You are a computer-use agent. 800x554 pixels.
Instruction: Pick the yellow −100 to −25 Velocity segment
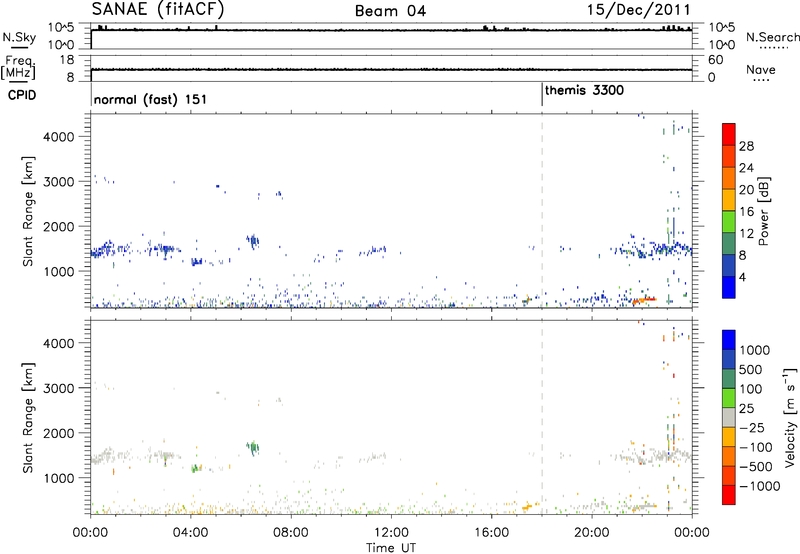pos(729,437)
